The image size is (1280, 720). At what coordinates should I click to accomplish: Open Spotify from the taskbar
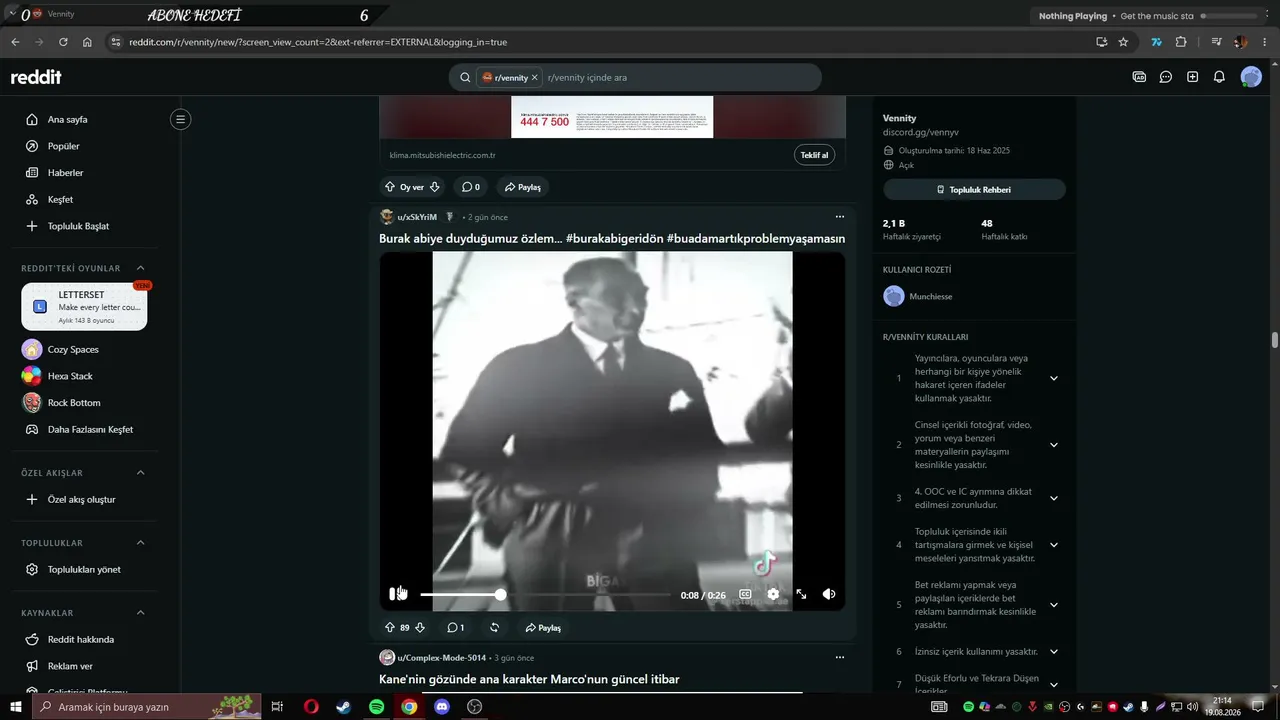coord(376,707)
